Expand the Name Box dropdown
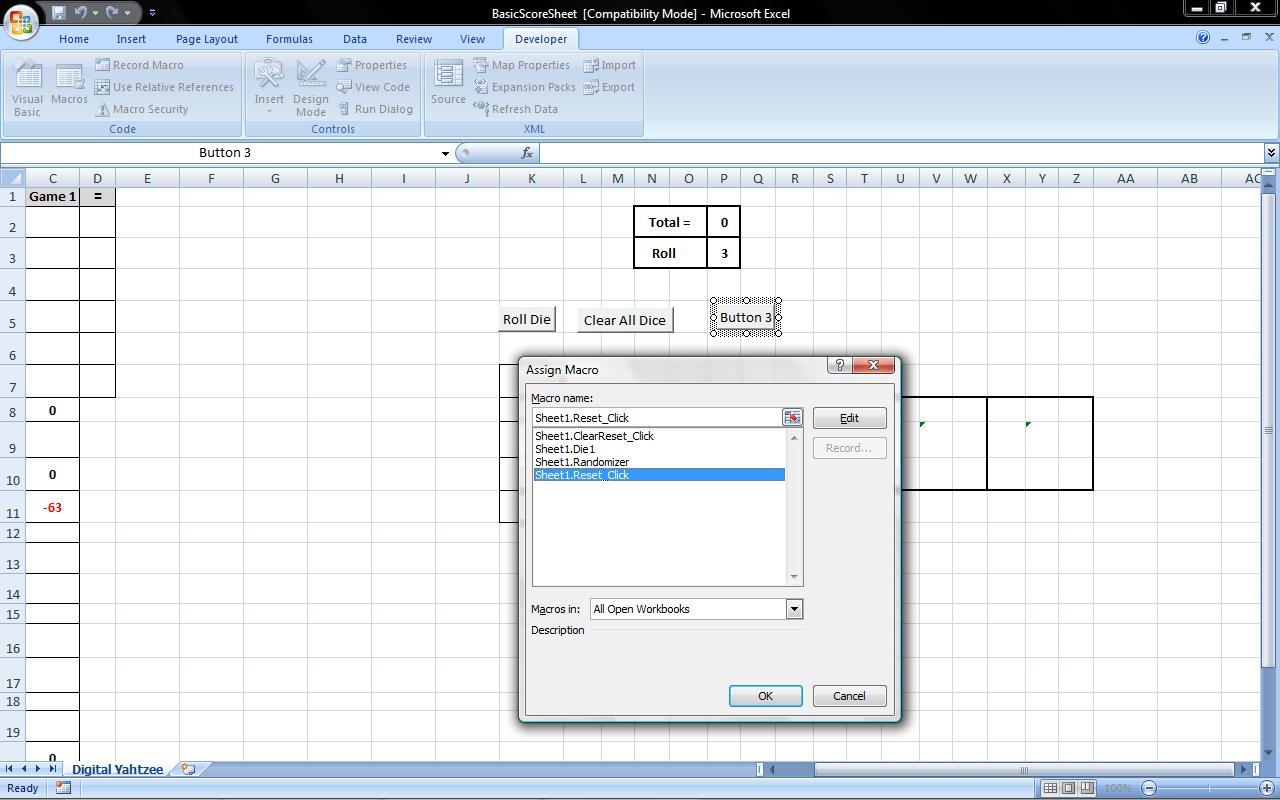 point(445,153)
